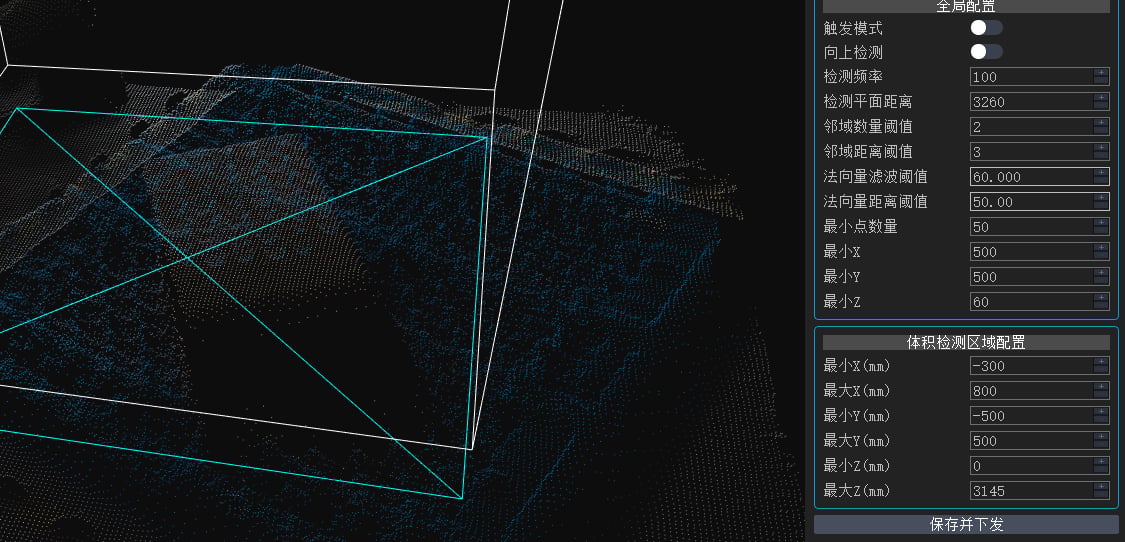Increase 最大X(mm) with its plus stepper

click(x=1101, y=386)
